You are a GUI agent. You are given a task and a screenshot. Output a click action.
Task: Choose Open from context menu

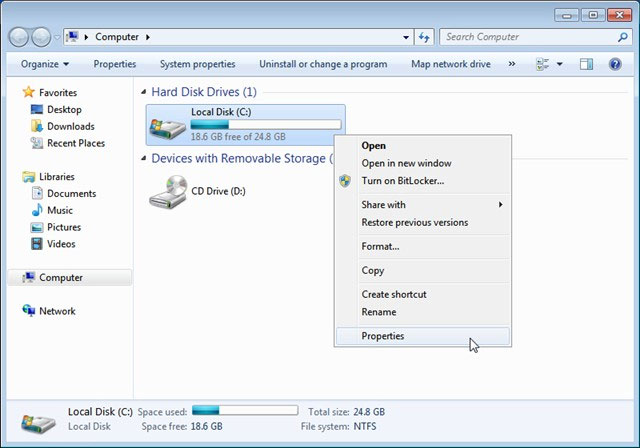point(423,146)
